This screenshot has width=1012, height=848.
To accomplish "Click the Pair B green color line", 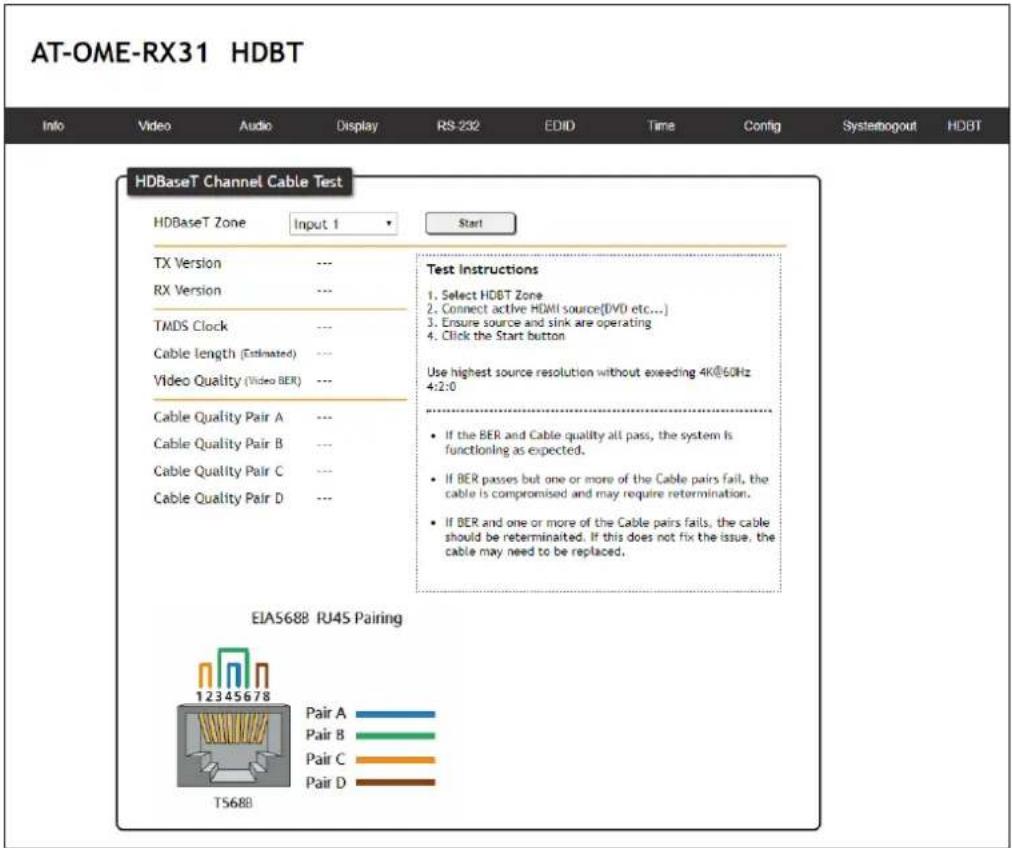I will [x=396, y=735].
